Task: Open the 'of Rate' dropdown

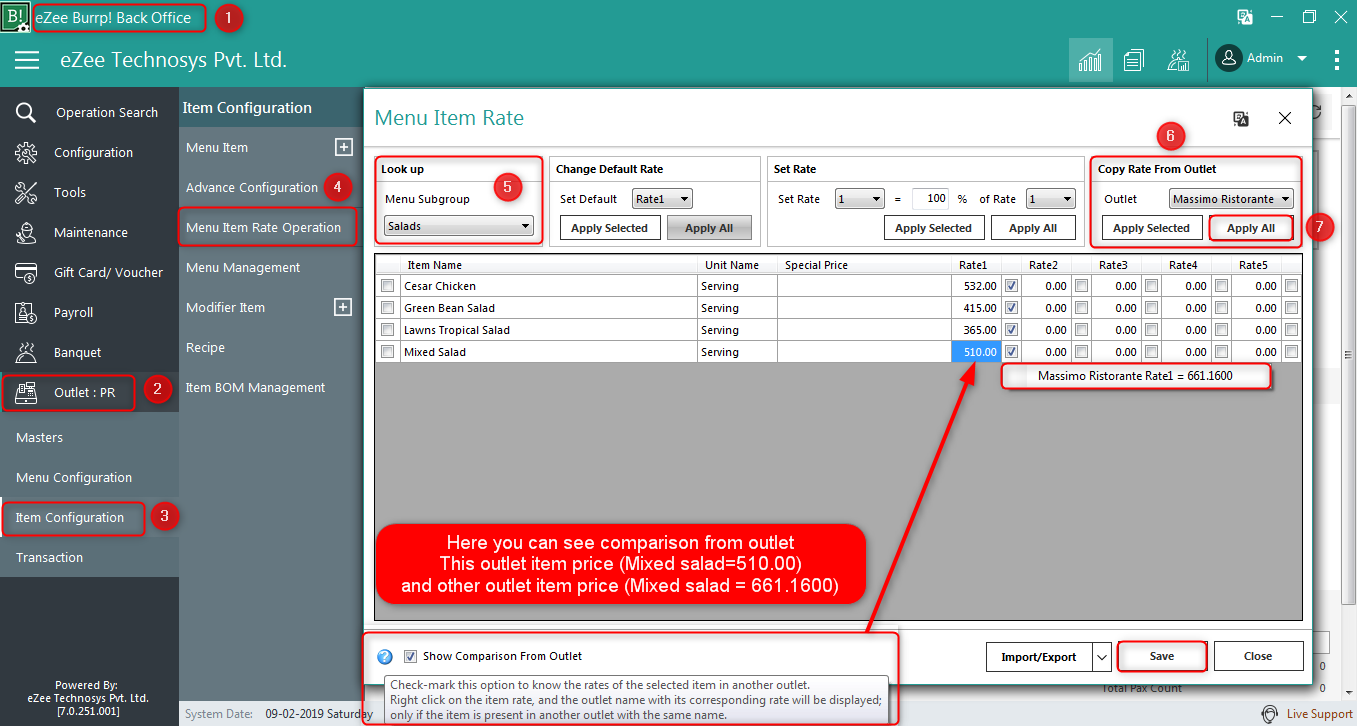Action: point(1050,199)
